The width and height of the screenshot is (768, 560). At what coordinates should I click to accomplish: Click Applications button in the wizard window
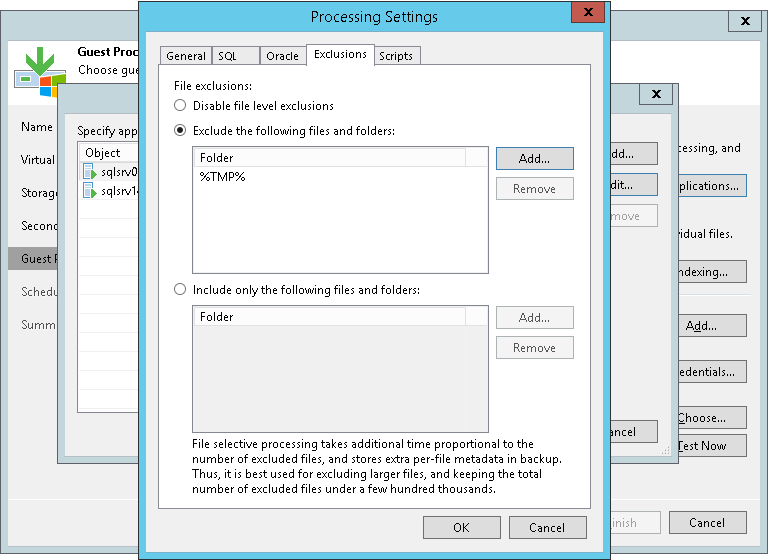click(x=712, y=186)
